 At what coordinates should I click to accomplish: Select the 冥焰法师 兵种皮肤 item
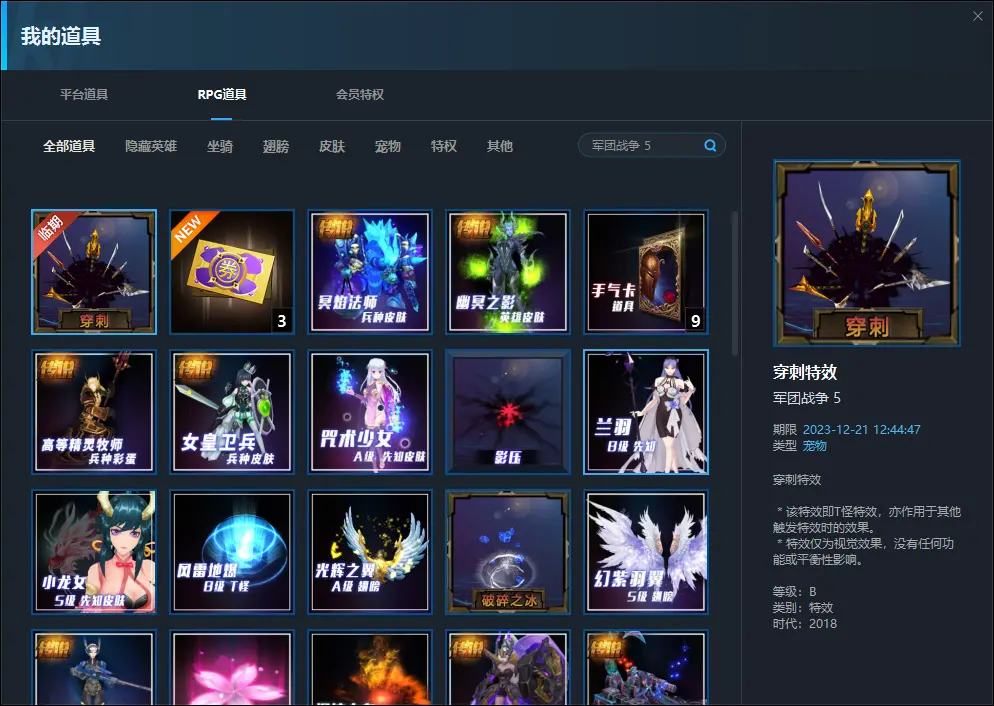pyautogui.click(x=370, y=272)
